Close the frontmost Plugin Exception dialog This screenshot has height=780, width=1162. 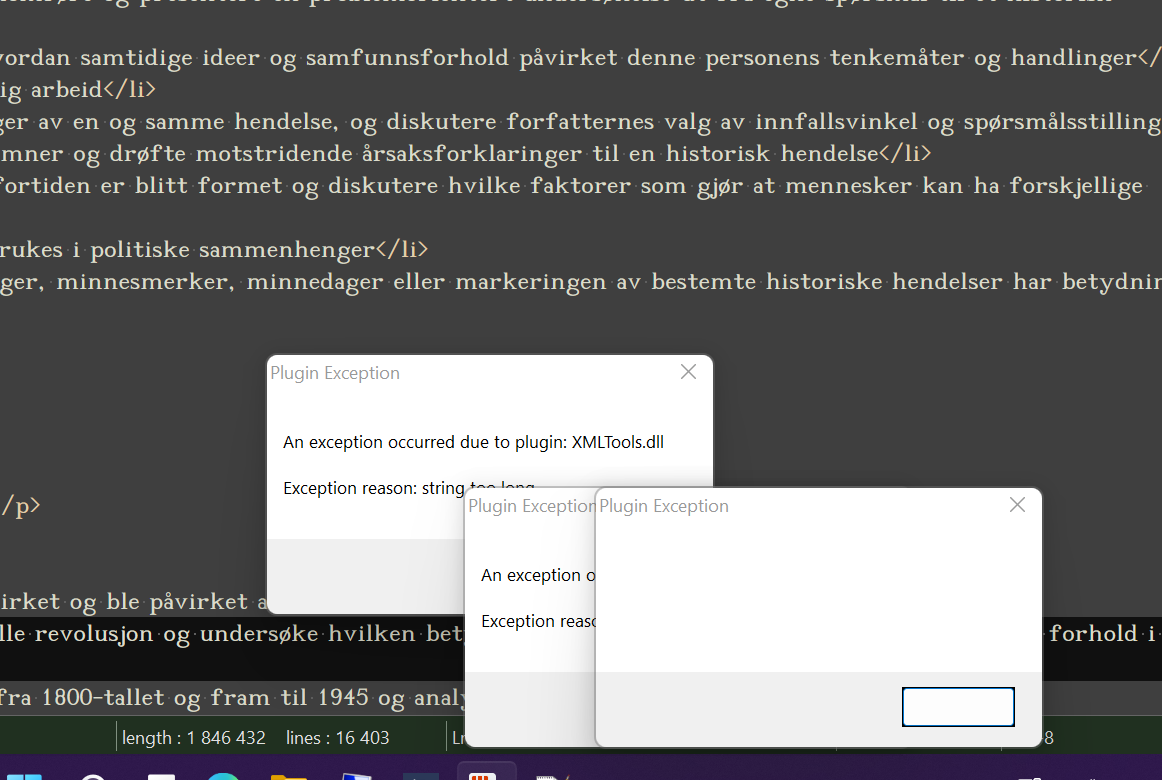(x=1017, y=505)
